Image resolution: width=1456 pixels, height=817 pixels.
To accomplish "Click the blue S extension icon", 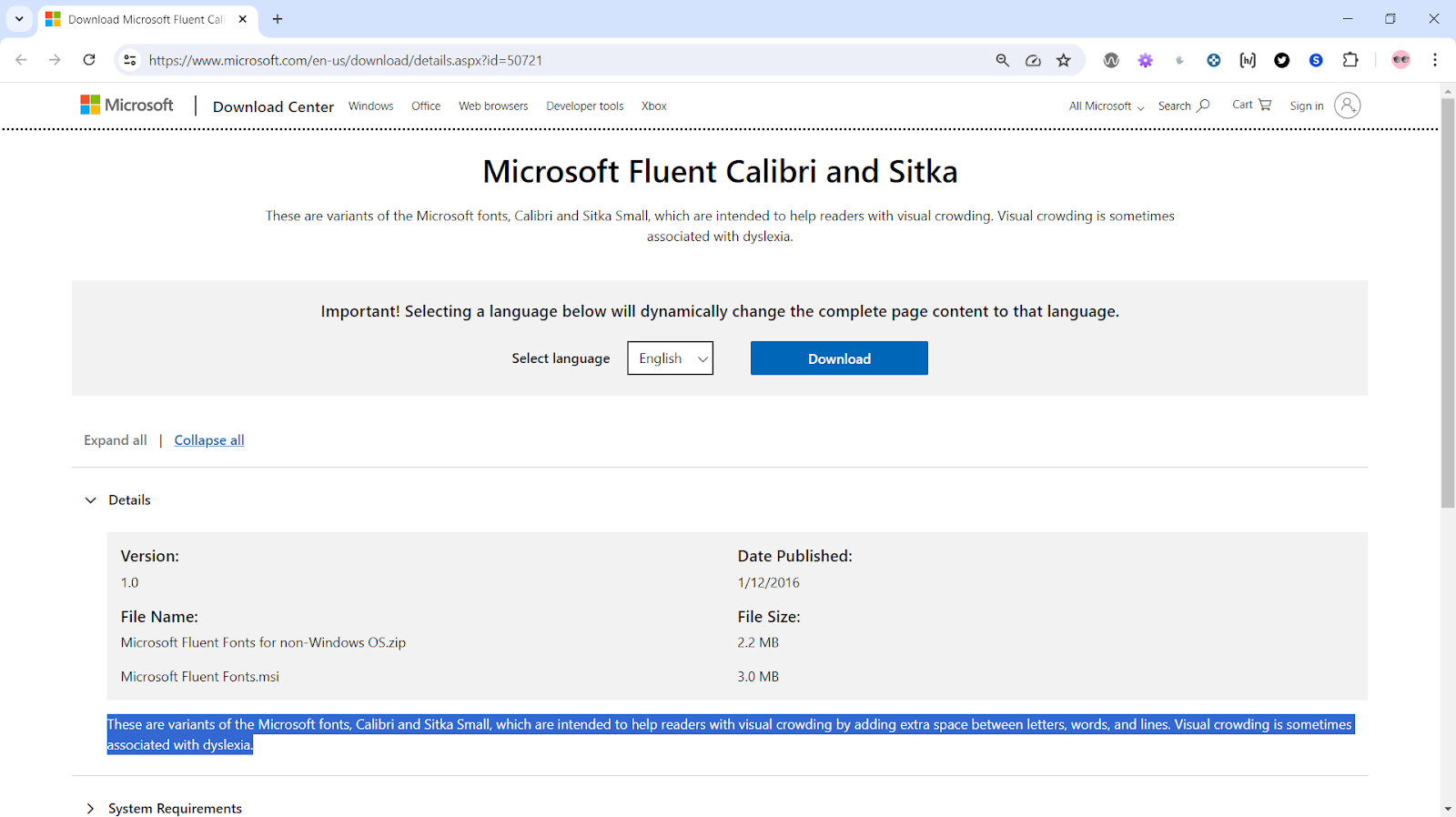I will coord(1316,60).
